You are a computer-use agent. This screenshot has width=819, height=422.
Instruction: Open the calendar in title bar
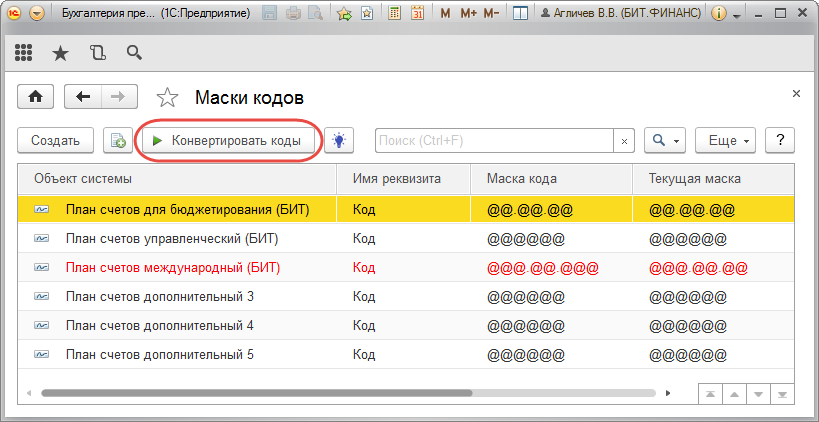tap(417, 15)
